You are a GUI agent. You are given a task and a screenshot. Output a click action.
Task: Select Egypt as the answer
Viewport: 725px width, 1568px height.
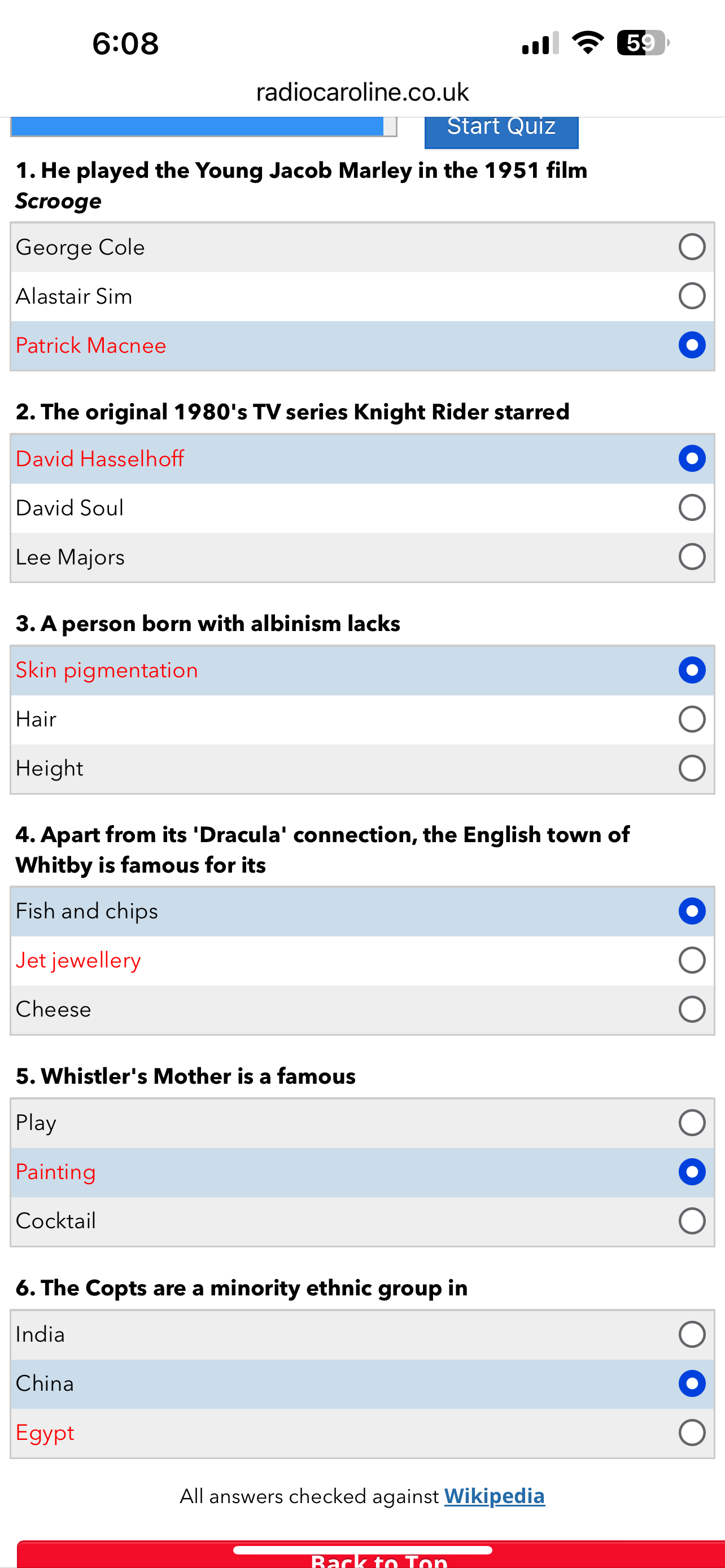coord(692,1433)
